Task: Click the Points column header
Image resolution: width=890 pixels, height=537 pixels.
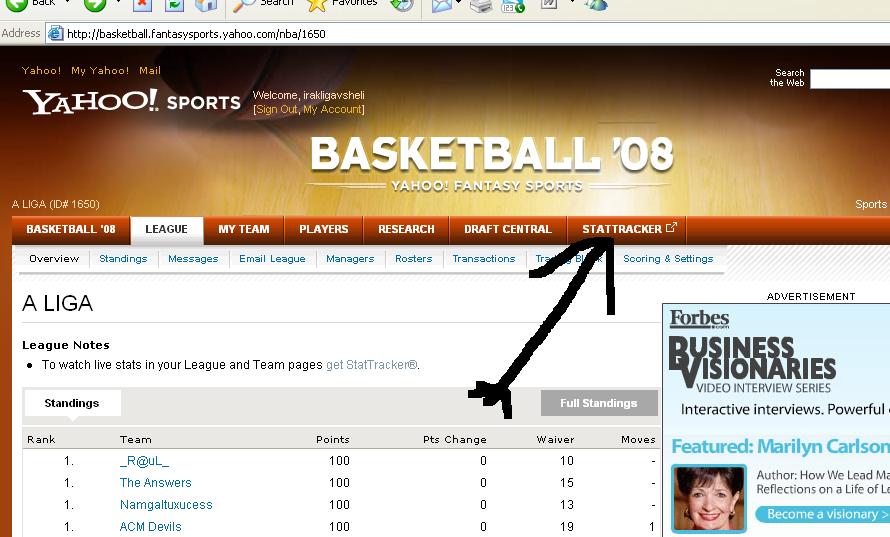Action: (x=333, y=439)
